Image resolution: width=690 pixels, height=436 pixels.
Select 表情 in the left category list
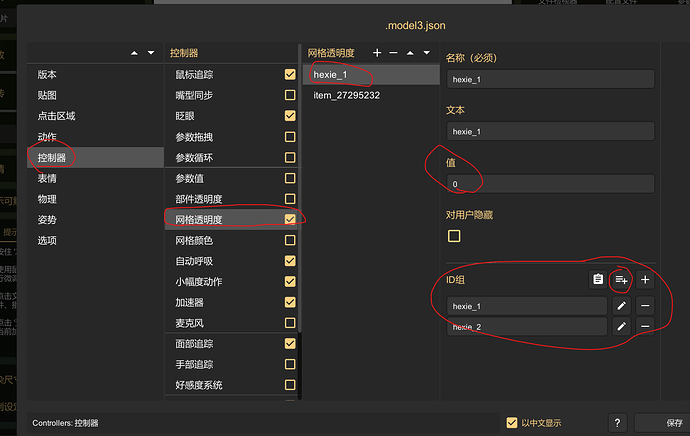pos(47,178)
